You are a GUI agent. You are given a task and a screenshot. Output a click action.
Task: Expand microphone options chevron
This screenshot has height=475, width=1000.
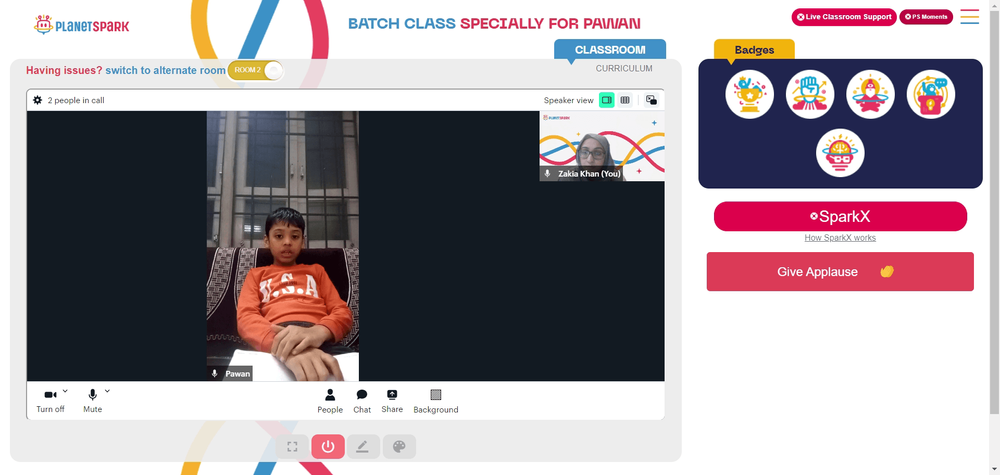coord(107,391)
